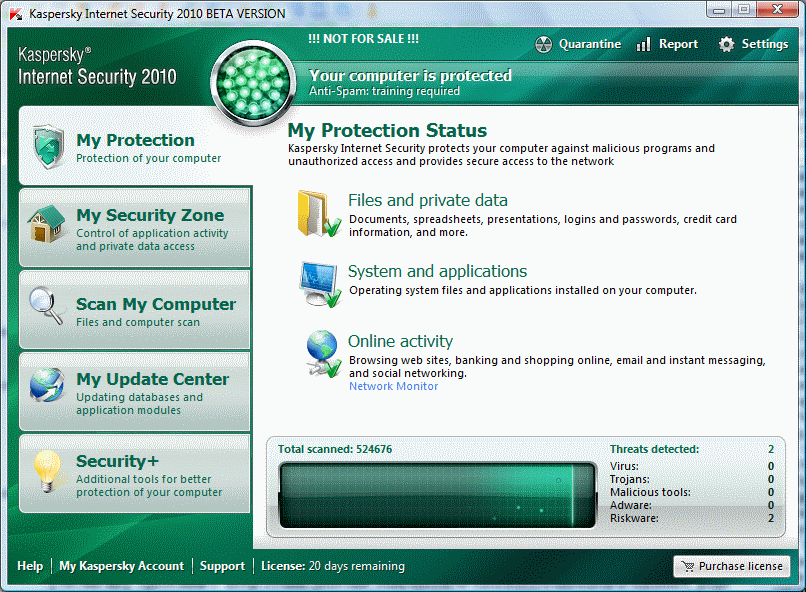Open the Quarantine text link
The image size is (806, 592).
pyautogui.click(x=590, y=44)
